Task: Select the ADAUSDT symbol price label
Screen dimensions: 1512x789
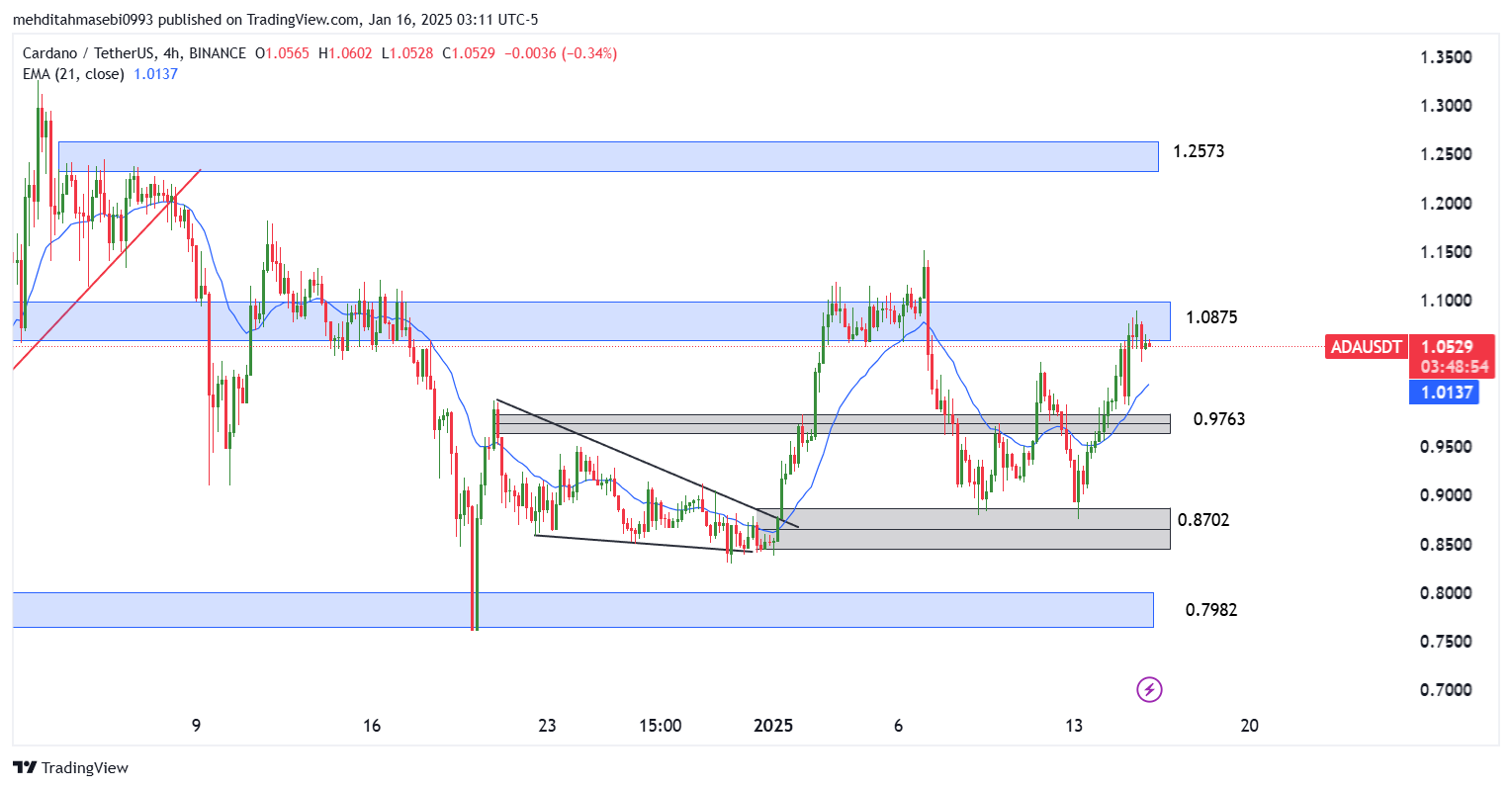Action: pyautogui.click(x=1366, y=347)
